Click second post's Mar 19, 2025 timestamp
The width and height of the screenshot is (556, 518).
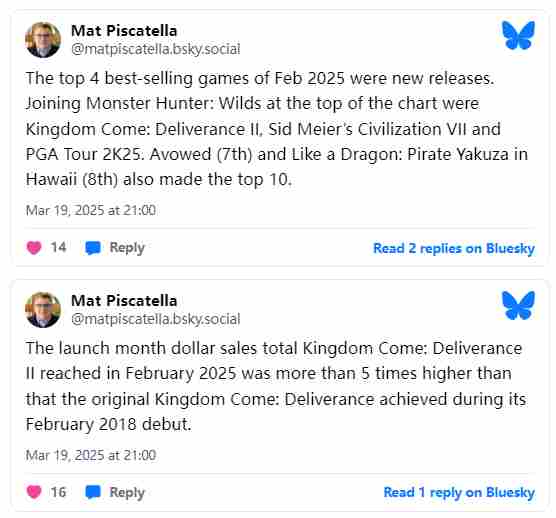[x=91, y=455]
